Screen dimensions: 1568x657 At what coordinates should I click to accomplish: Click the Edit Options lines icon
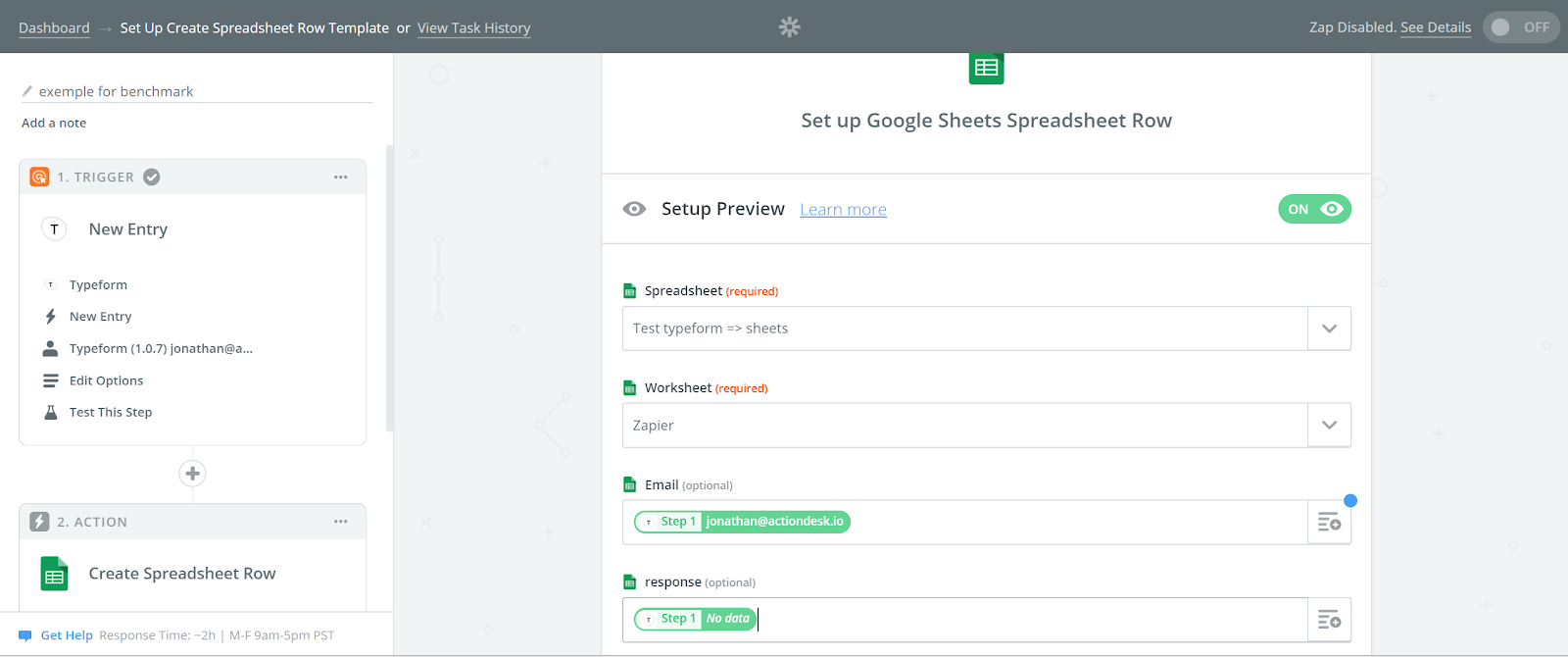(50, 380)
